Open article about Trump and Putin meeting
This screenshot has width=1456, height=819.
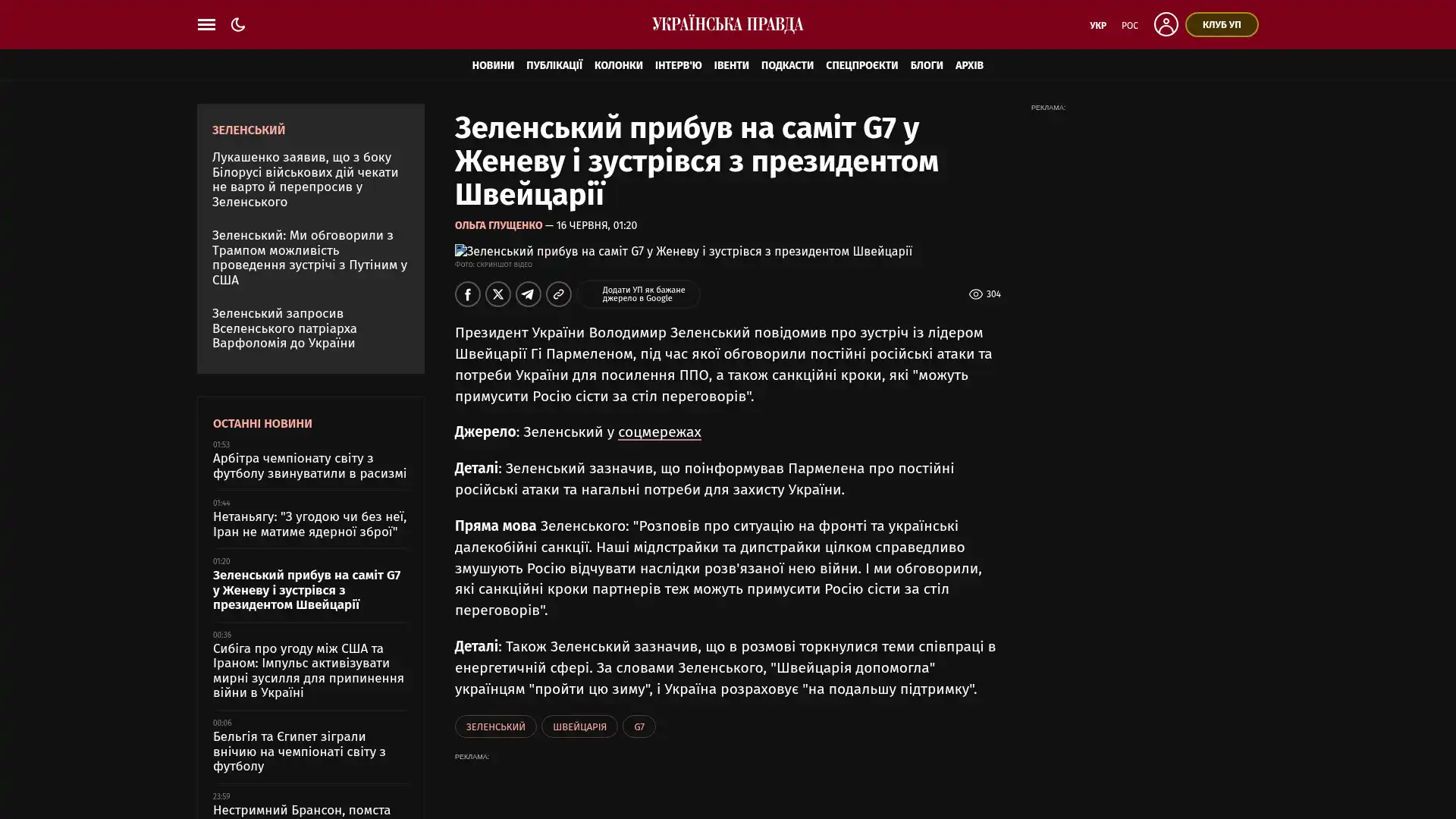pos(309,258)
